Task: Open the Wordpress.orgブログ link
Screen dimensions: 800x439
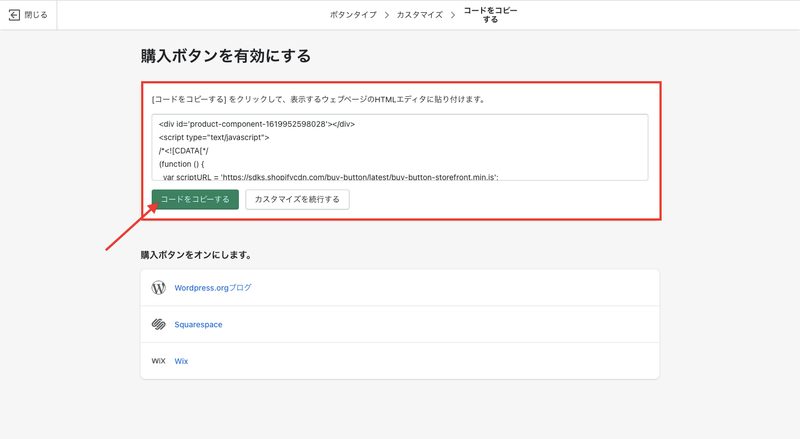Action: 213,288
